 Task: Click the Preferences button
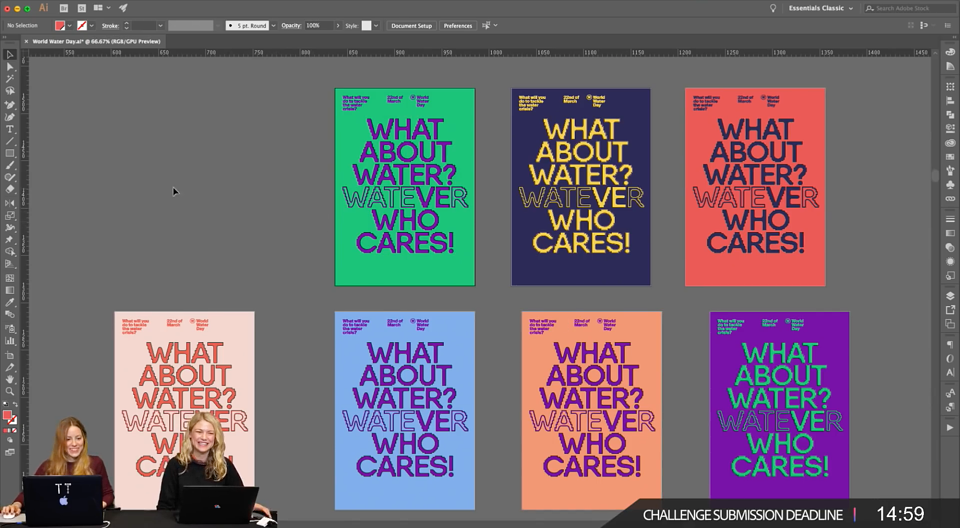tap(458, 26)
